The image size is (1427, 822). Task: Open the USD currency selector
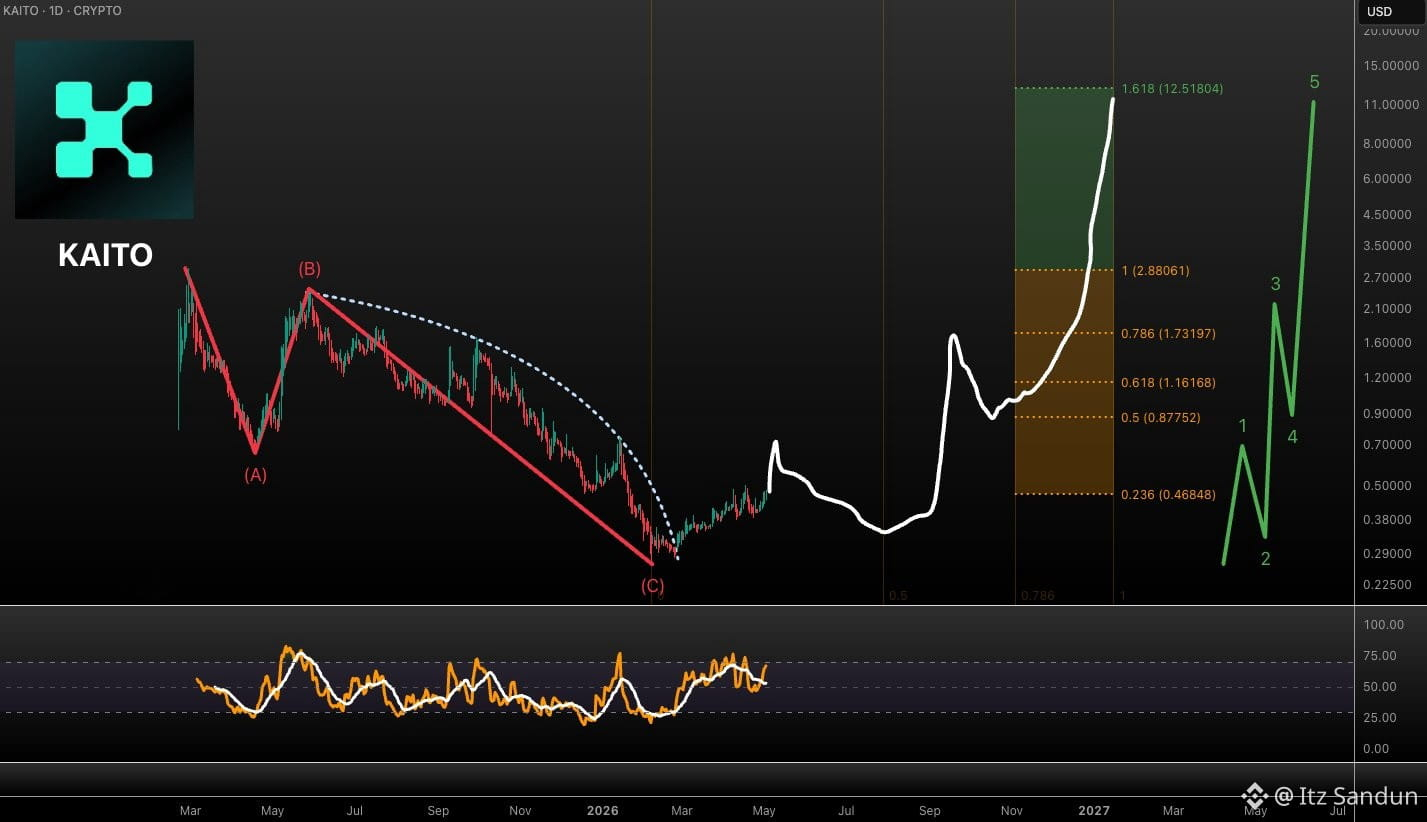[1380, 12]
